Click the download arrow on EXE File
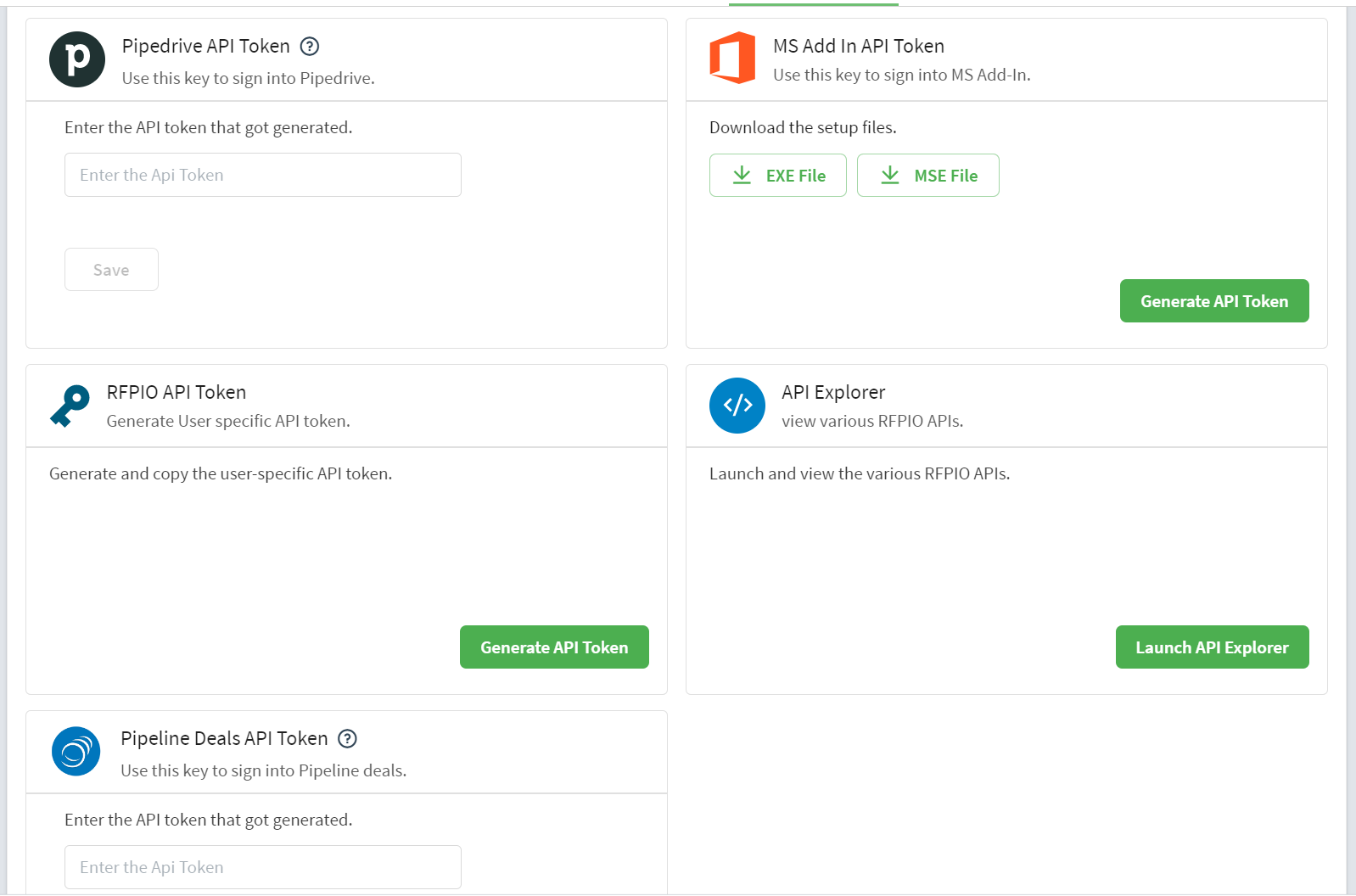Viewport: 1356px width, 896px height. tap(742, 175)
